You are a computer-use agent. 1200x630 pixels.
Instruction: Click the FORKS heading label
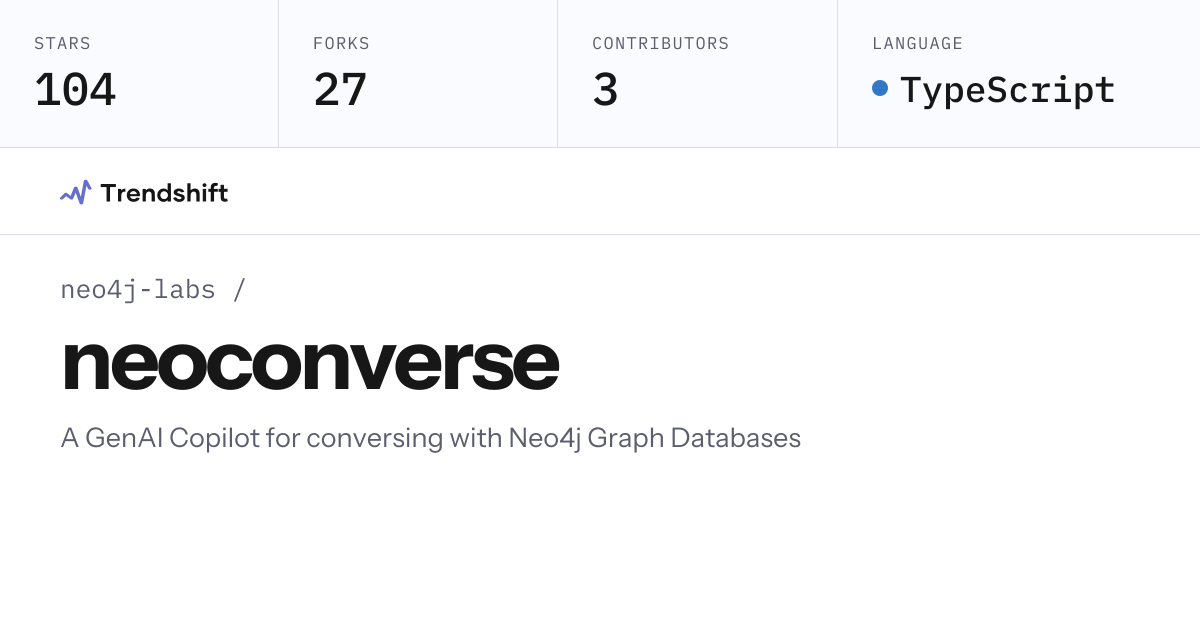coord(341,44)
